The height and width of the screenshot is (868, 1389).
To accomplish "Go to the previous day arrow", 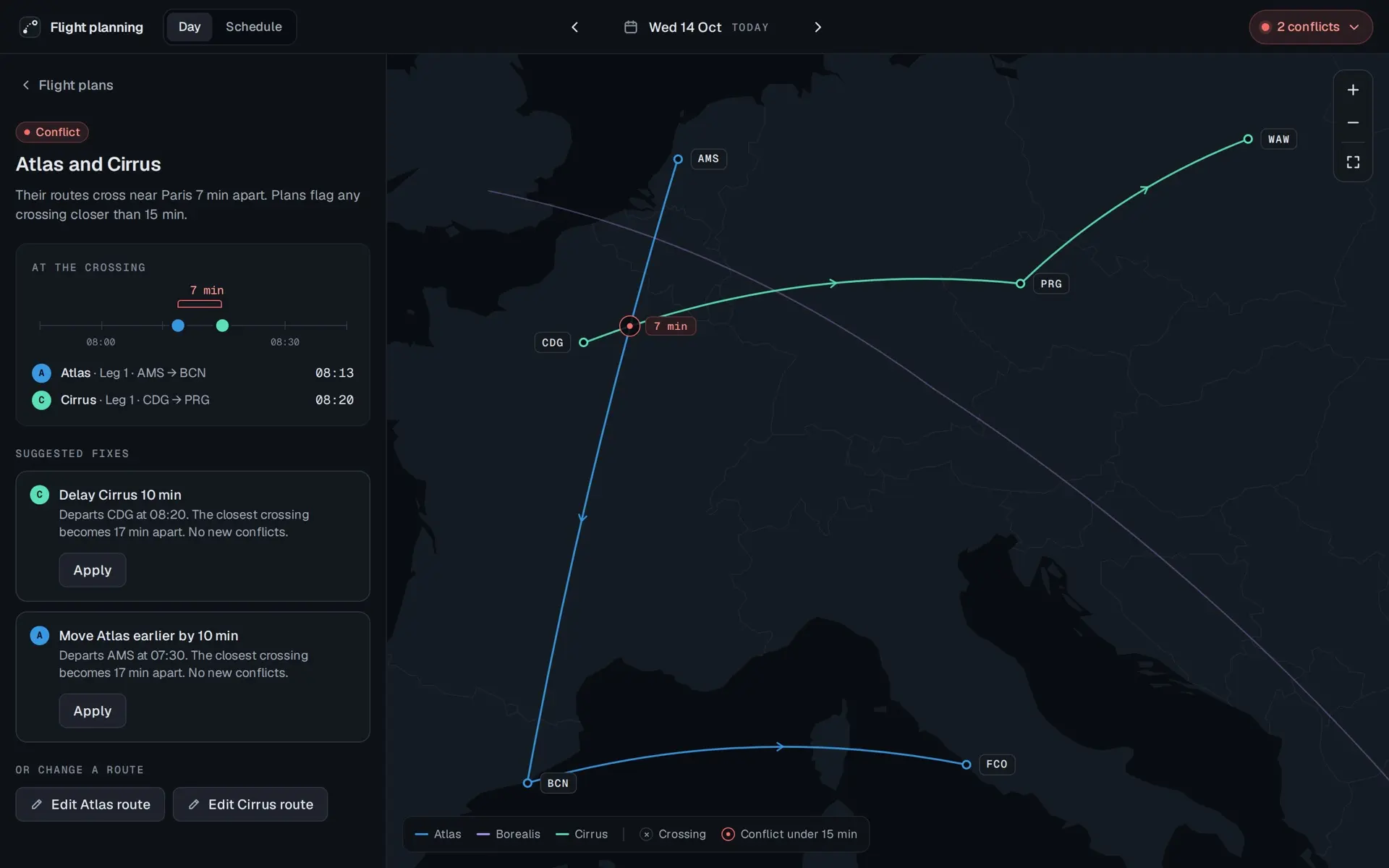I will 575,27.
